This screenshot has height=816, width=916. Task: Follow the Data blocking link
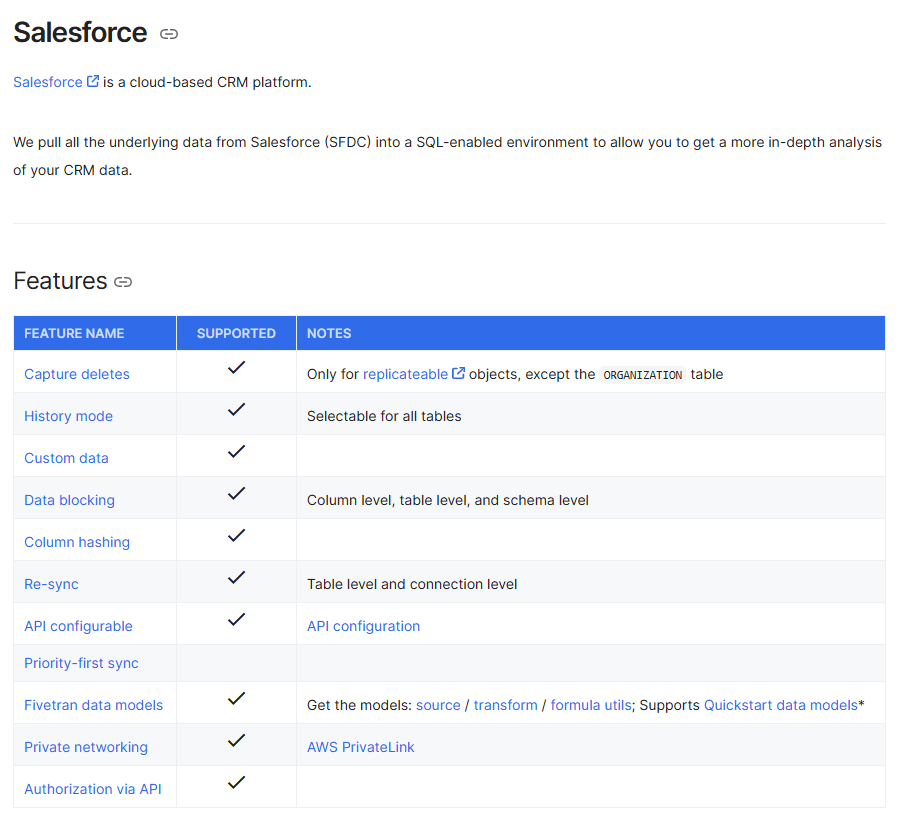69,500
